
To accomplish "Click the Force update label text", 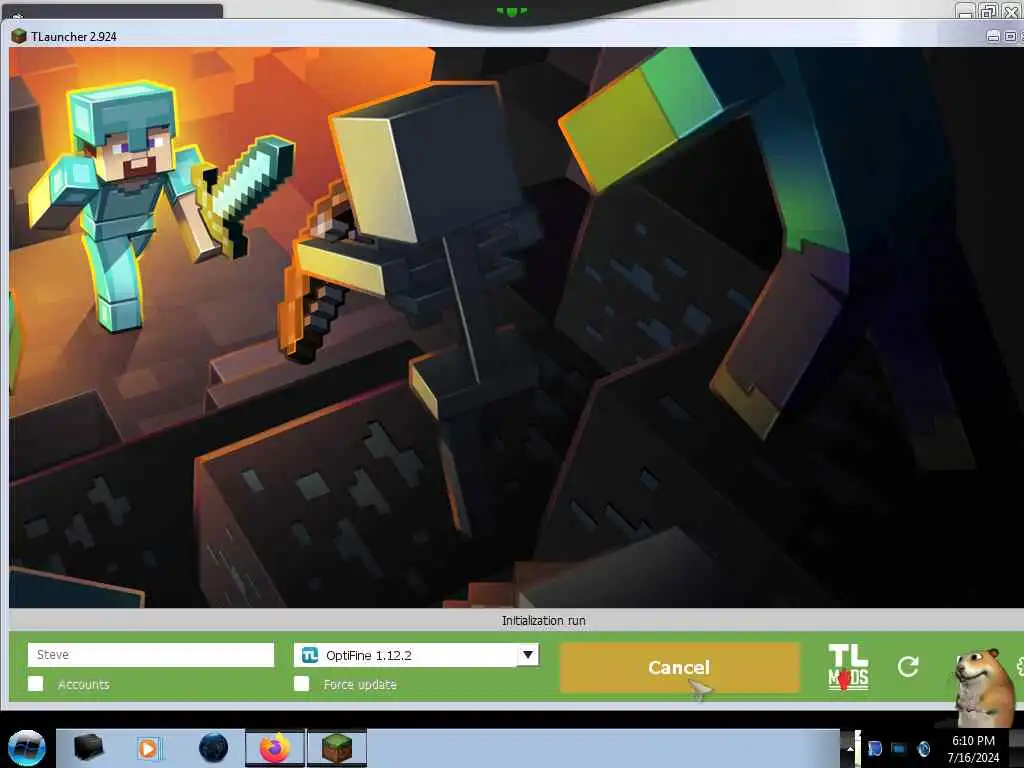I will coord(360,684).
